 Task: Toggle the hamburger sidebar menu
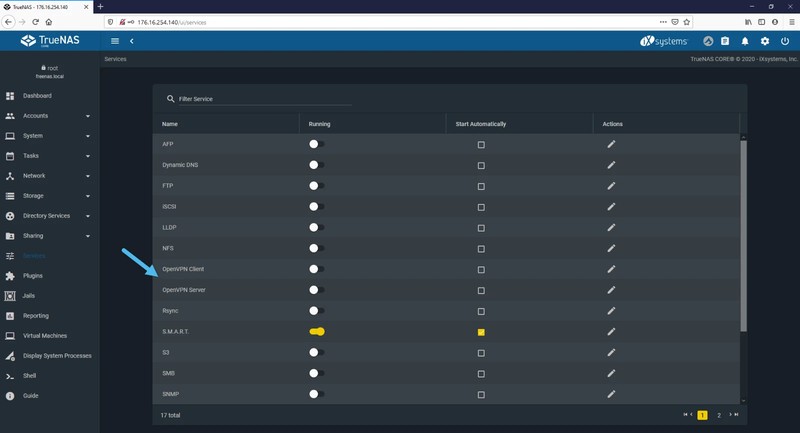[115, 41]
